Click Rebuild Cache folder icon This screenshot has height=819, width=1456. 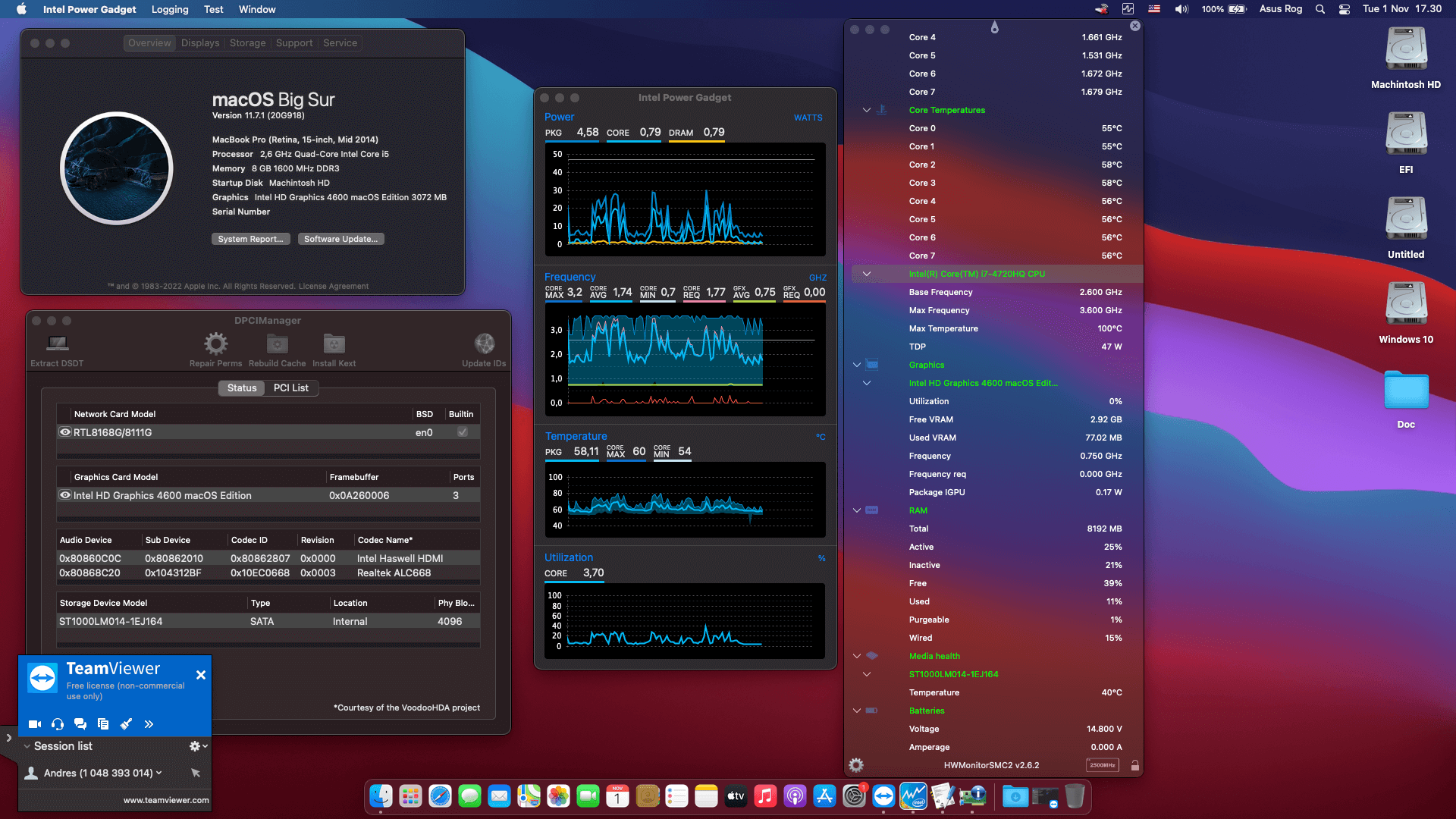[278, 344]
